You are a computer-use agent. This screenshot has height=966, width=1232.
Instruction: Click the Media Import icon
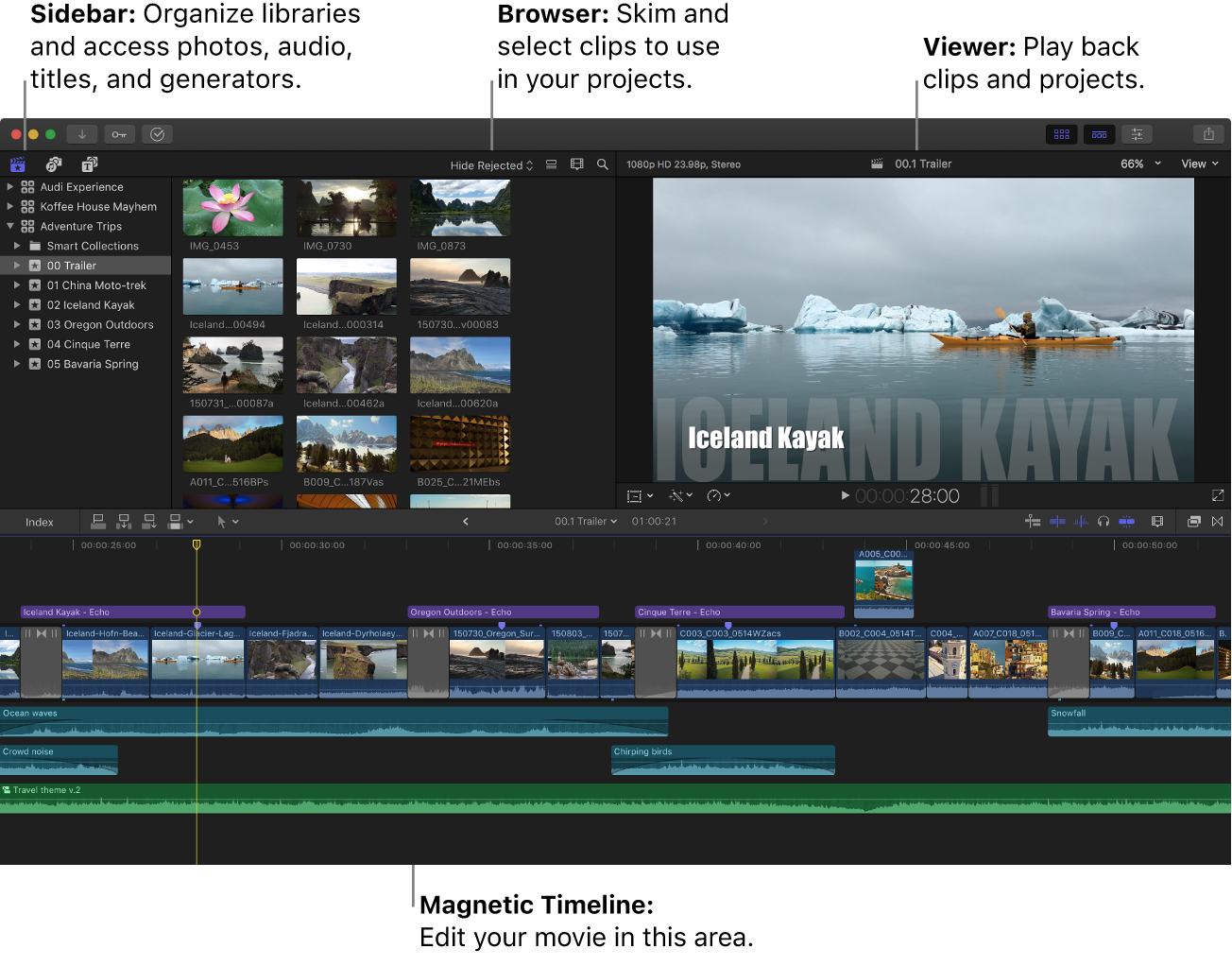tap(81, 133)
